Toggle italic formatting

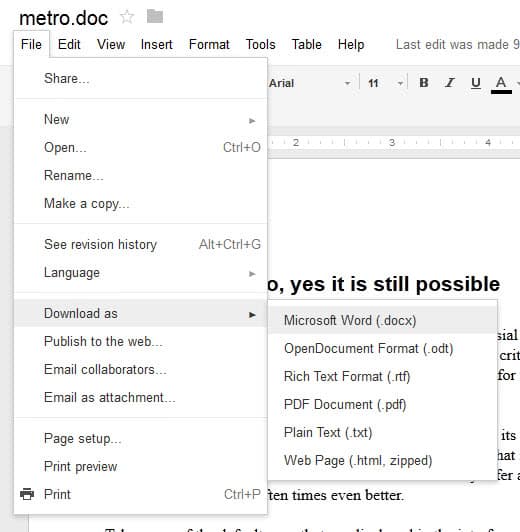(x=450, y=82)
